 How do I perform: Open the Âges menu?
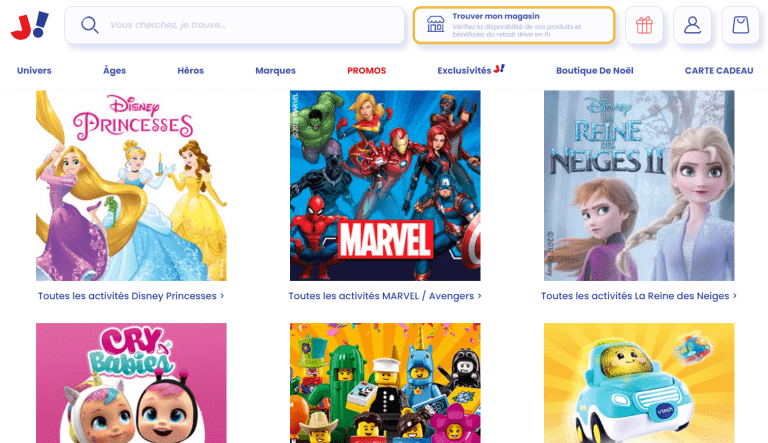pyautogui.click(x=115, y=71)
